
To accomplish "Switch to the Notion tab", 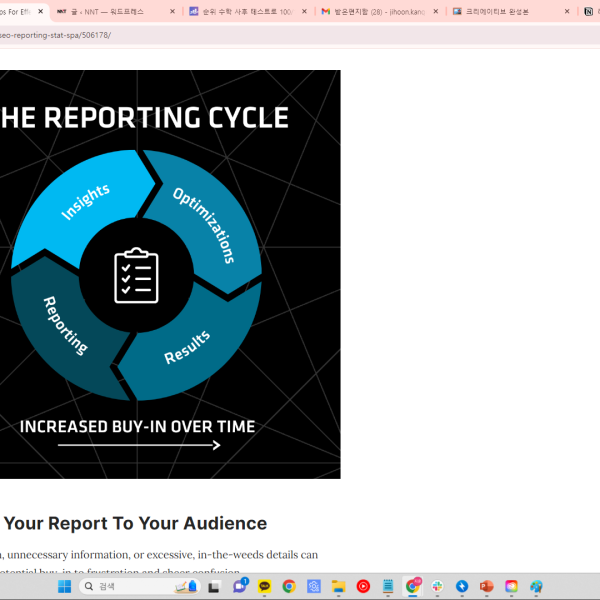I will point(589,12).
